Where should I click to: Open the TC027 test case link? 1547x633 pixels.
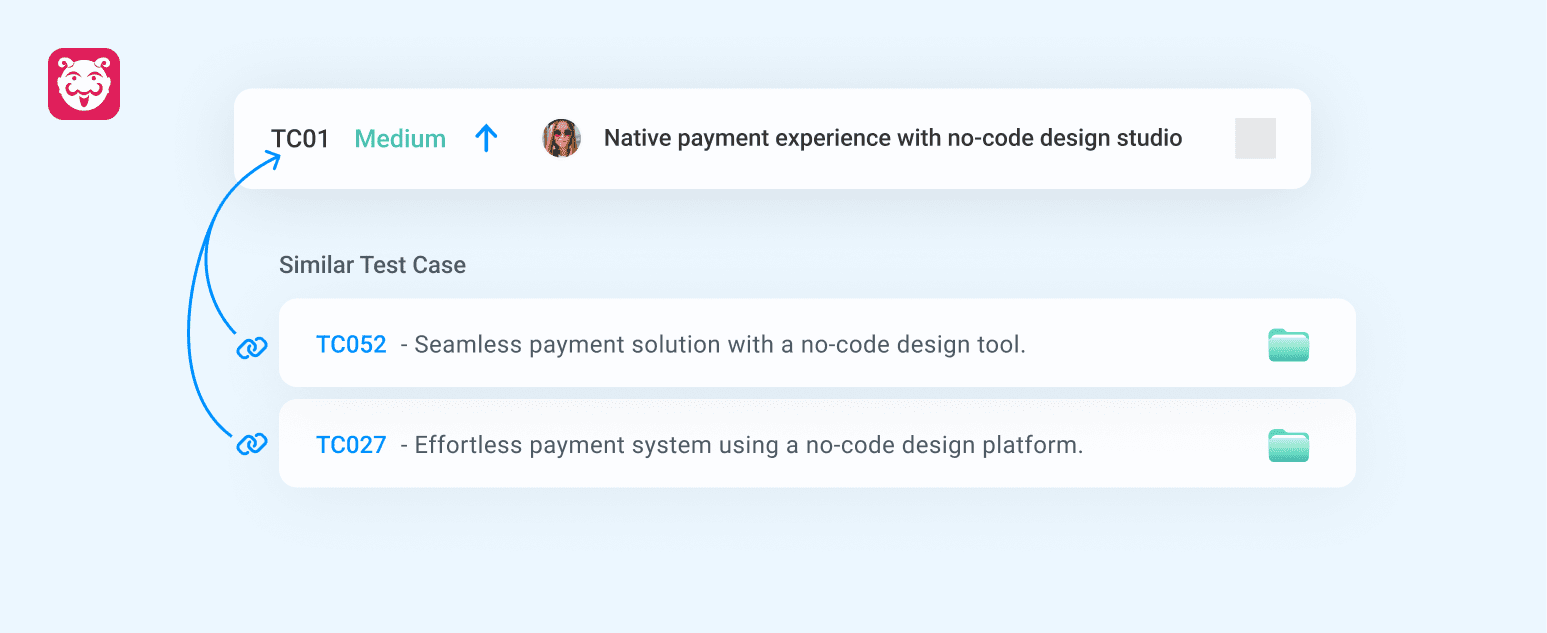pyautogui.click(x=351, y=444)
